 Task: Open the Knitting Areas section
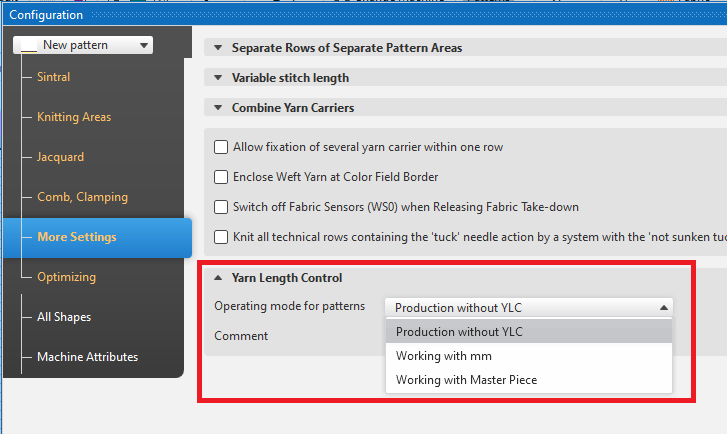(74, 117)
